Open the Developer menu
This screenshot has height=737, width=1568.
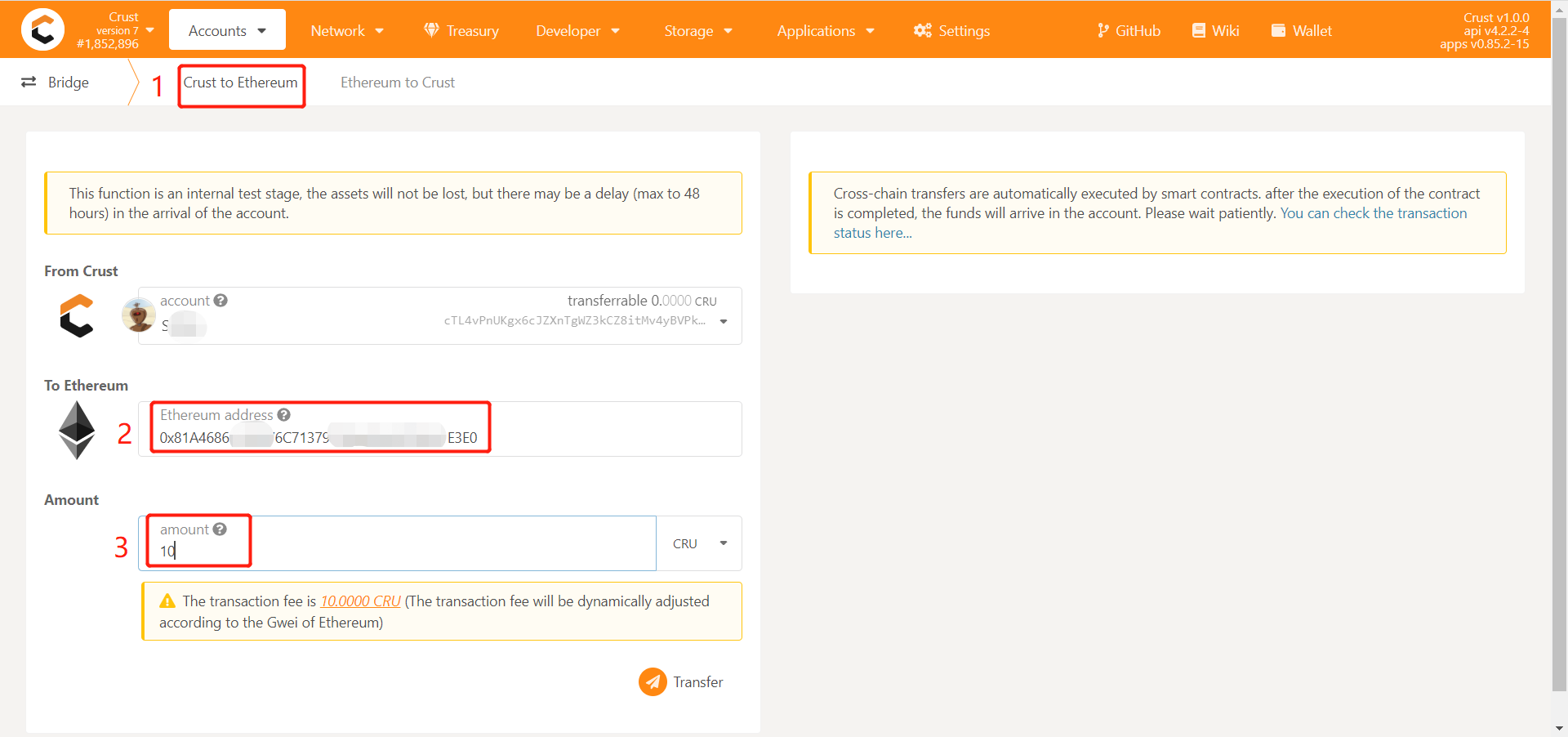coord(577,30)
